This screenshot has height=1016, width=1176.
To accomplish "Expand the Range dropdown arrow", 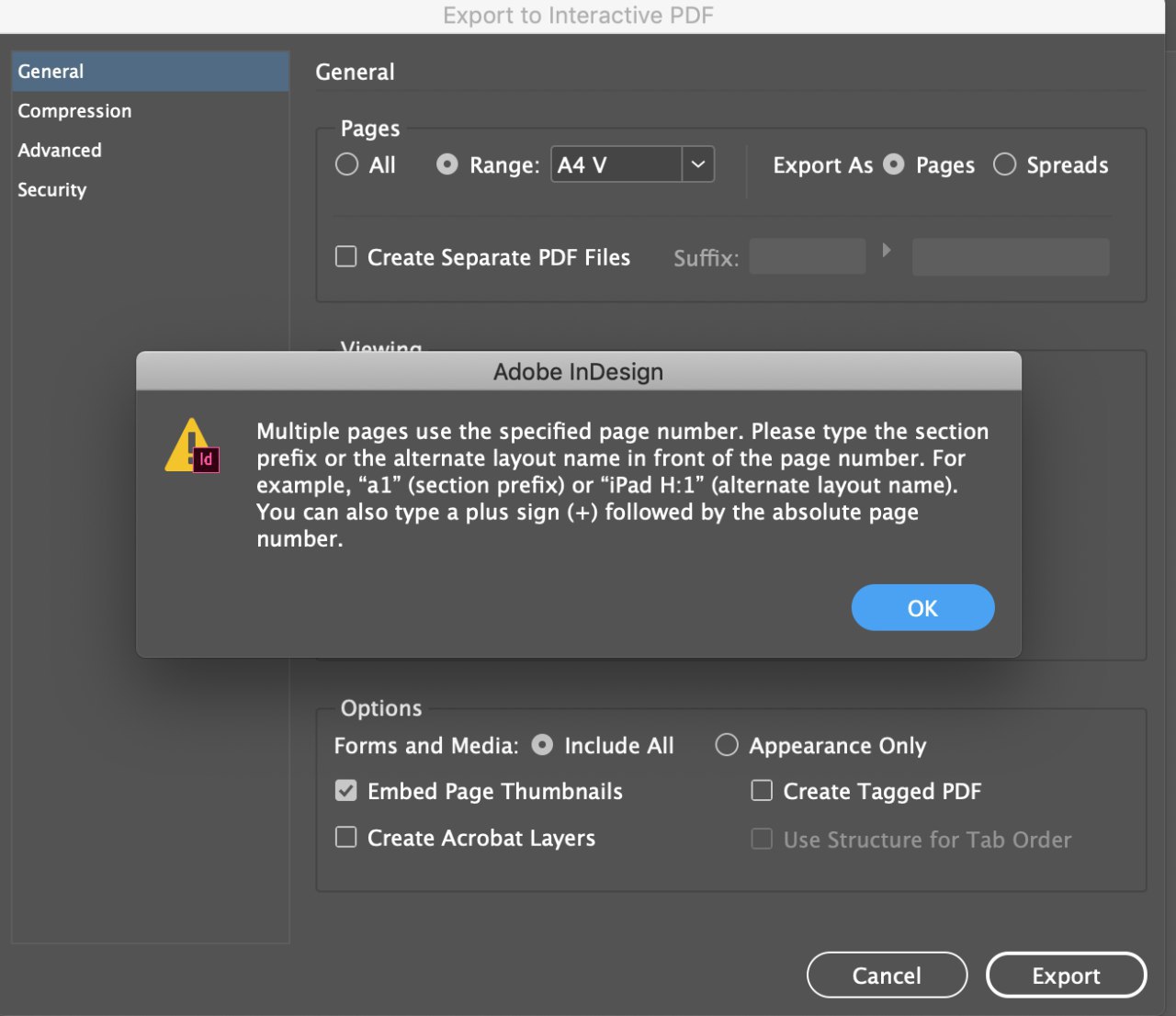I will tap(698, 164).
